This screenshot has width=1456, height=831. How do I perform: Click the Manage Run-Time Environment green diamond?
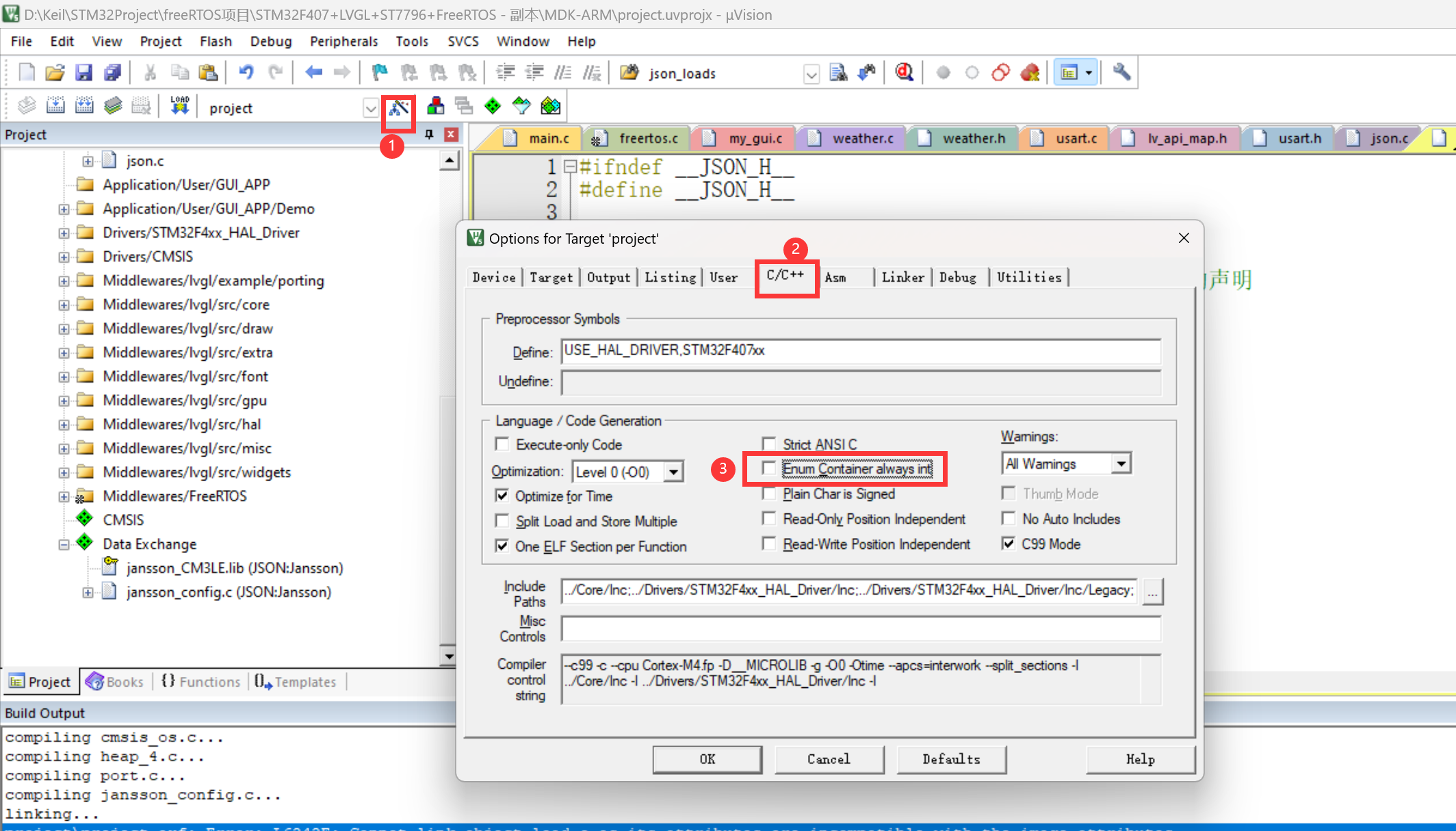493,106
